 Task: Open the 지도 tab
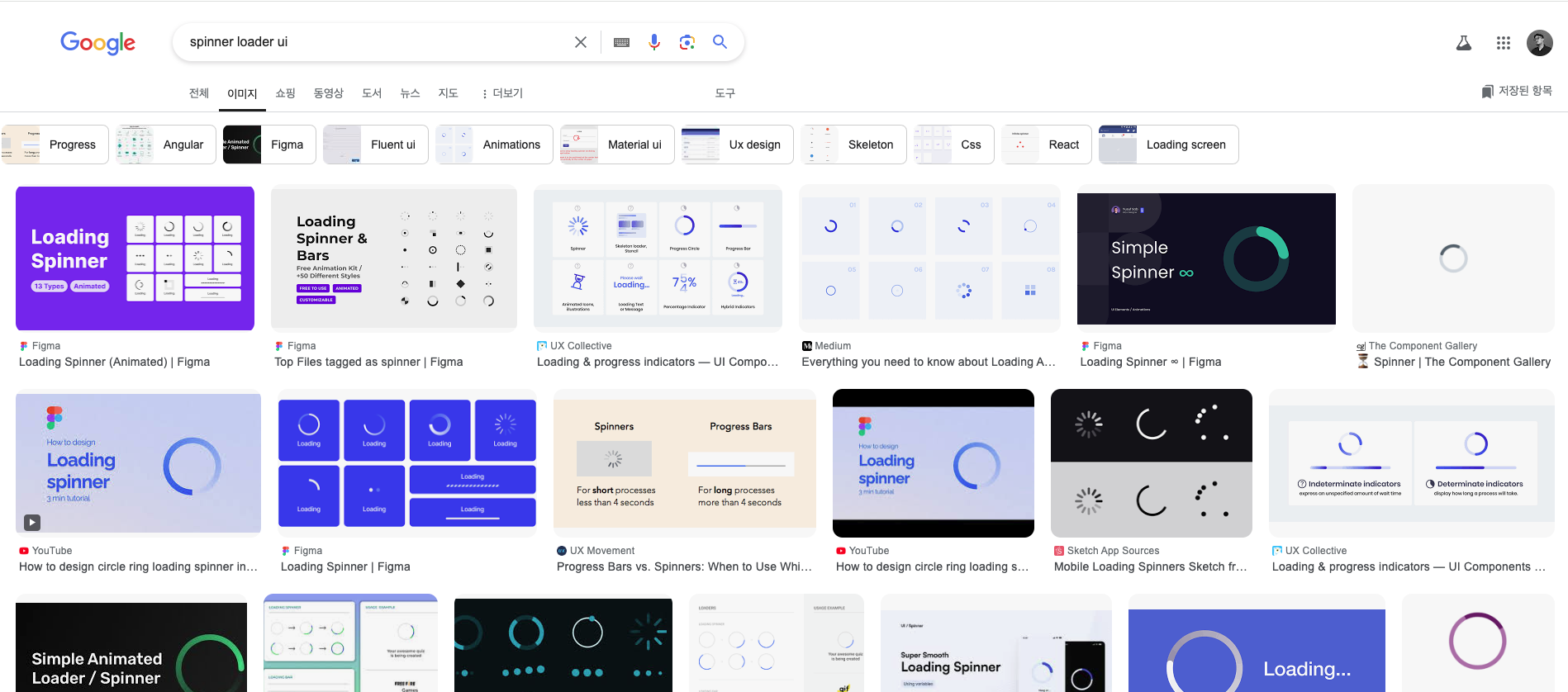point(448,93)
